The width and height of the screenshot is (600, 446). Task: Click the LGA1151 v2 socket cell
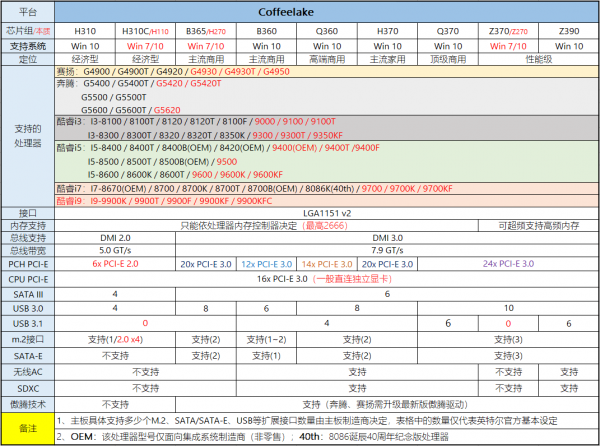tap(327, 213)
